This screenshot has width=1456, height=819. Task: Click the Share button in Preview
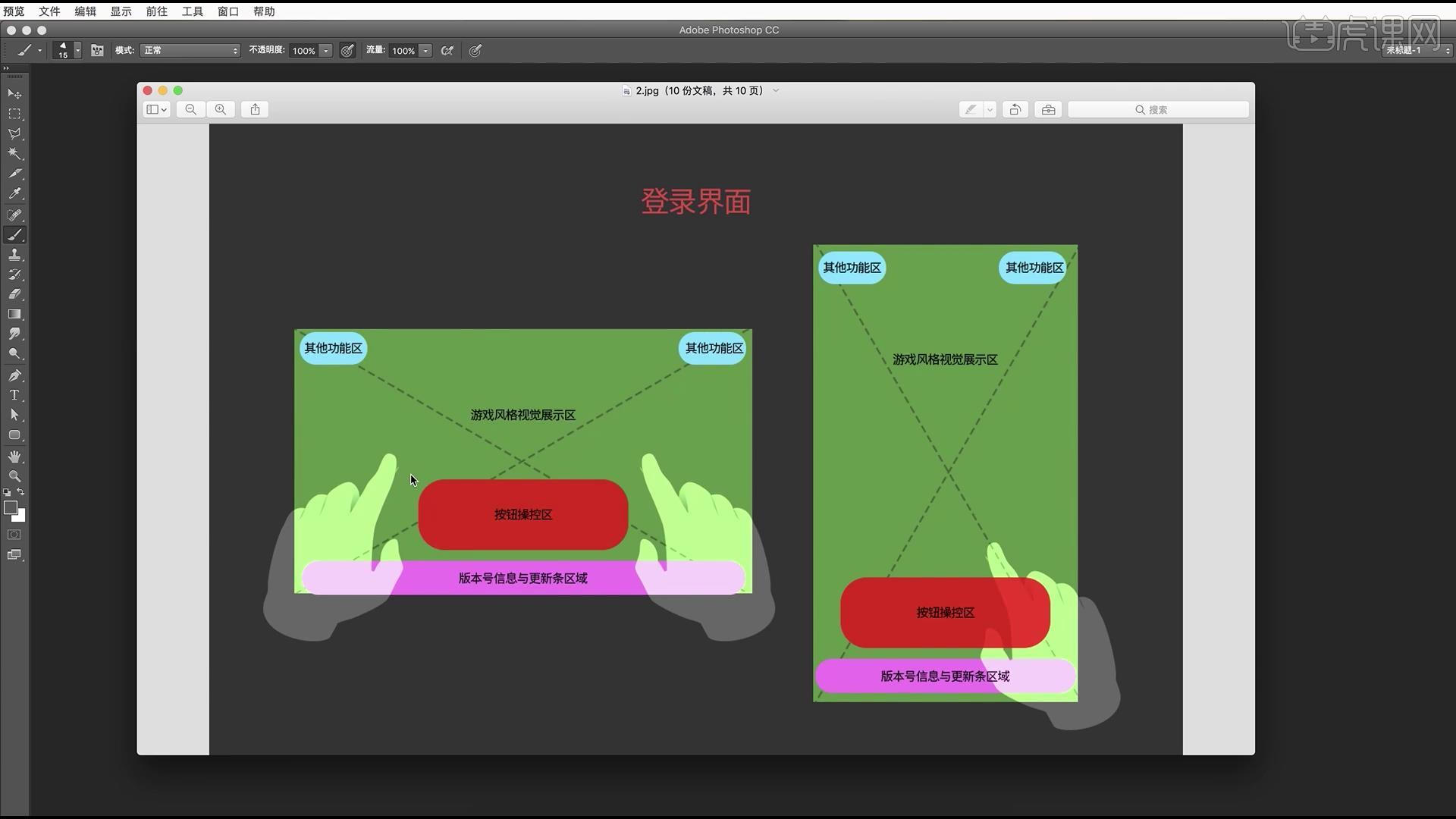click(x=256, y=110)
